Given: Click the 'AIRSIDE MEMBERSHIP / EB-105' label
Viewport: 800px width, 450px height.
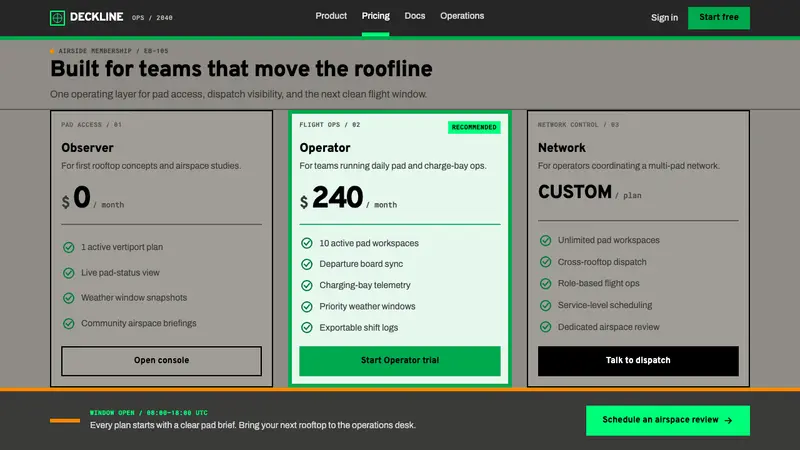Looking at the screenshot, I should click(113, 51).
